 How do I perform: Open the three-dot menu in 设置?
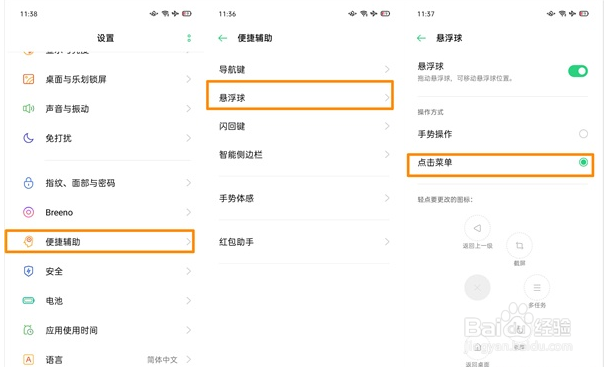click(189, 38)
